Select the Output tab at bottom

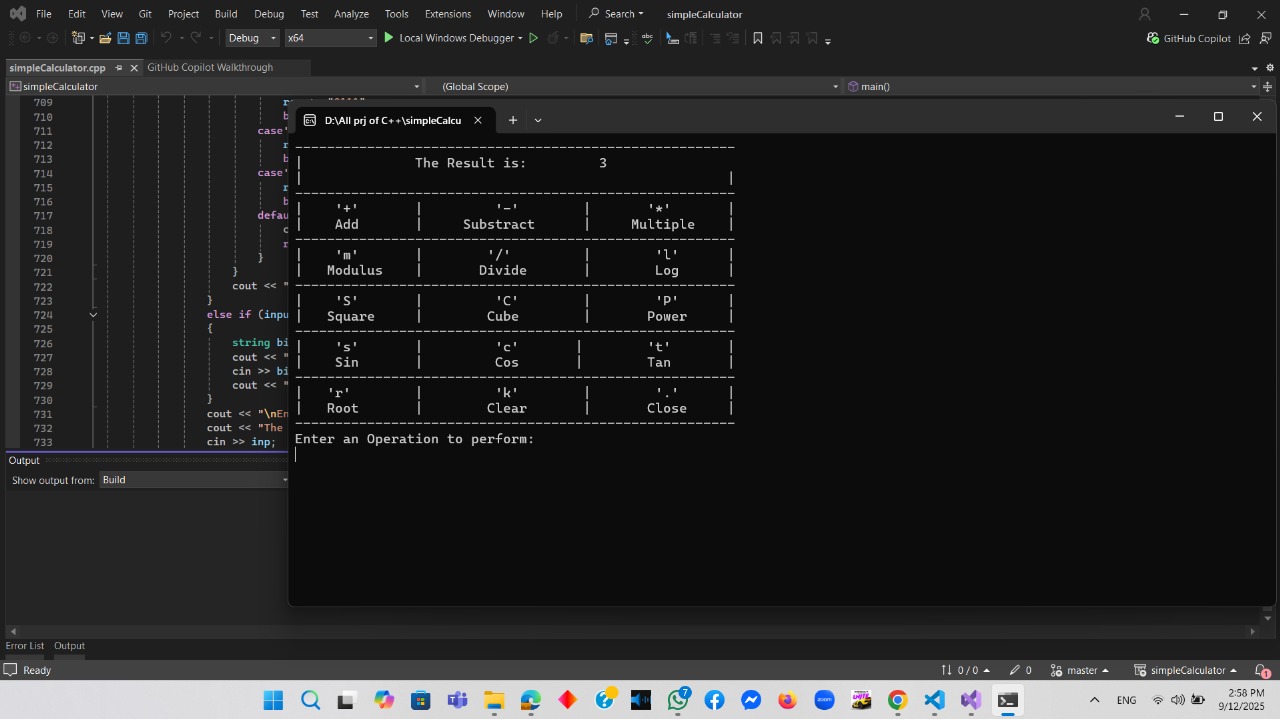(x=69, y=646)
